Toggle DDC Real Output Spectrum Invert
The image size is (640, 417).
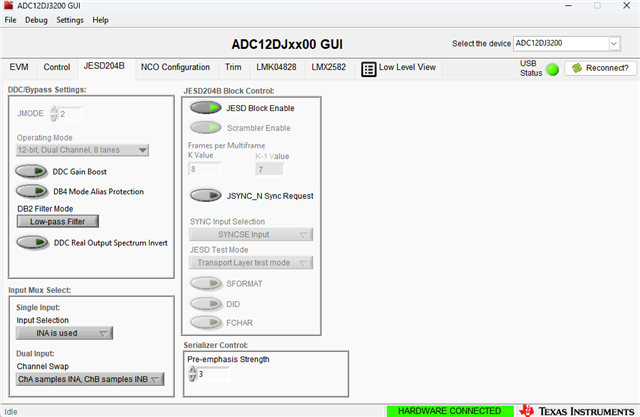[x=32, y=242]
